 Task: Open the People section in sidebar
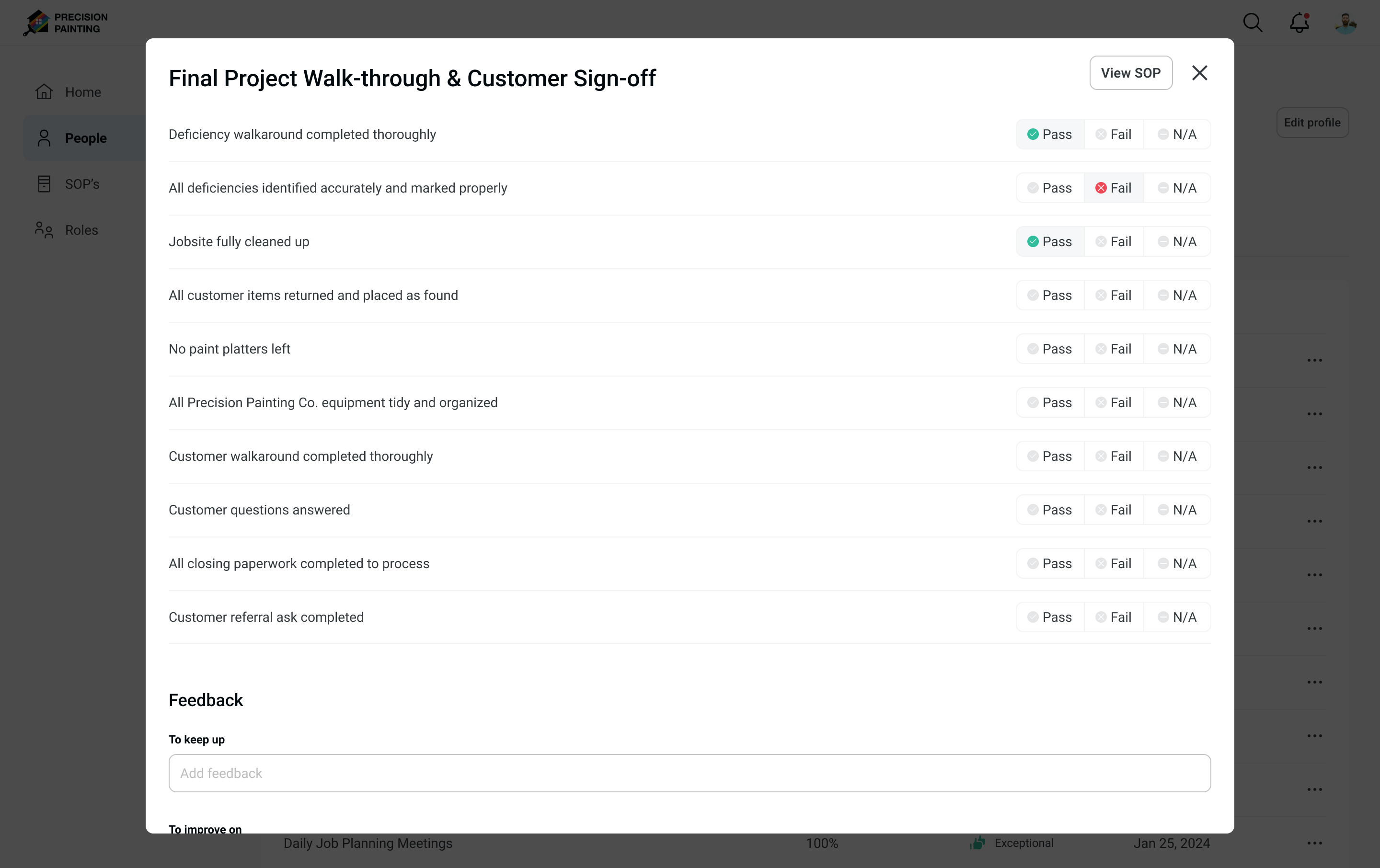pos(85,138)
